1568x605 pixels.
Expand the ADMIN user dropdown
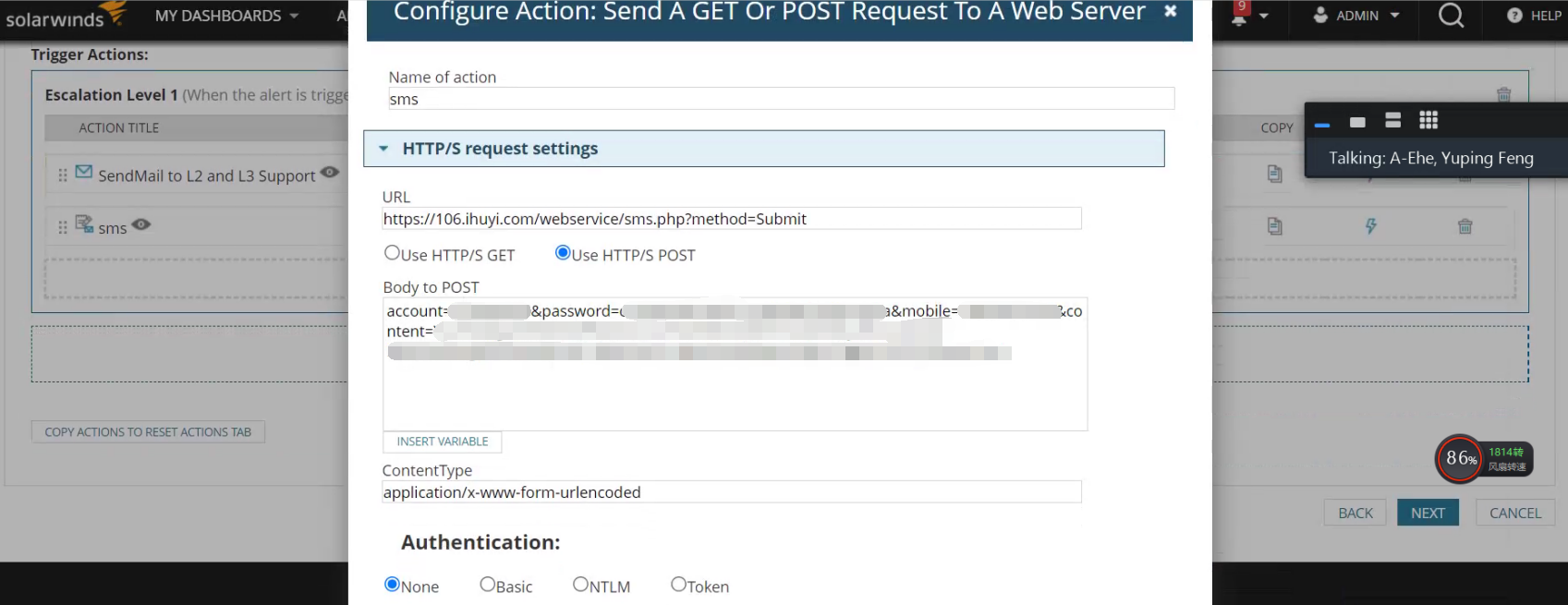click(x=1356, y=16)
